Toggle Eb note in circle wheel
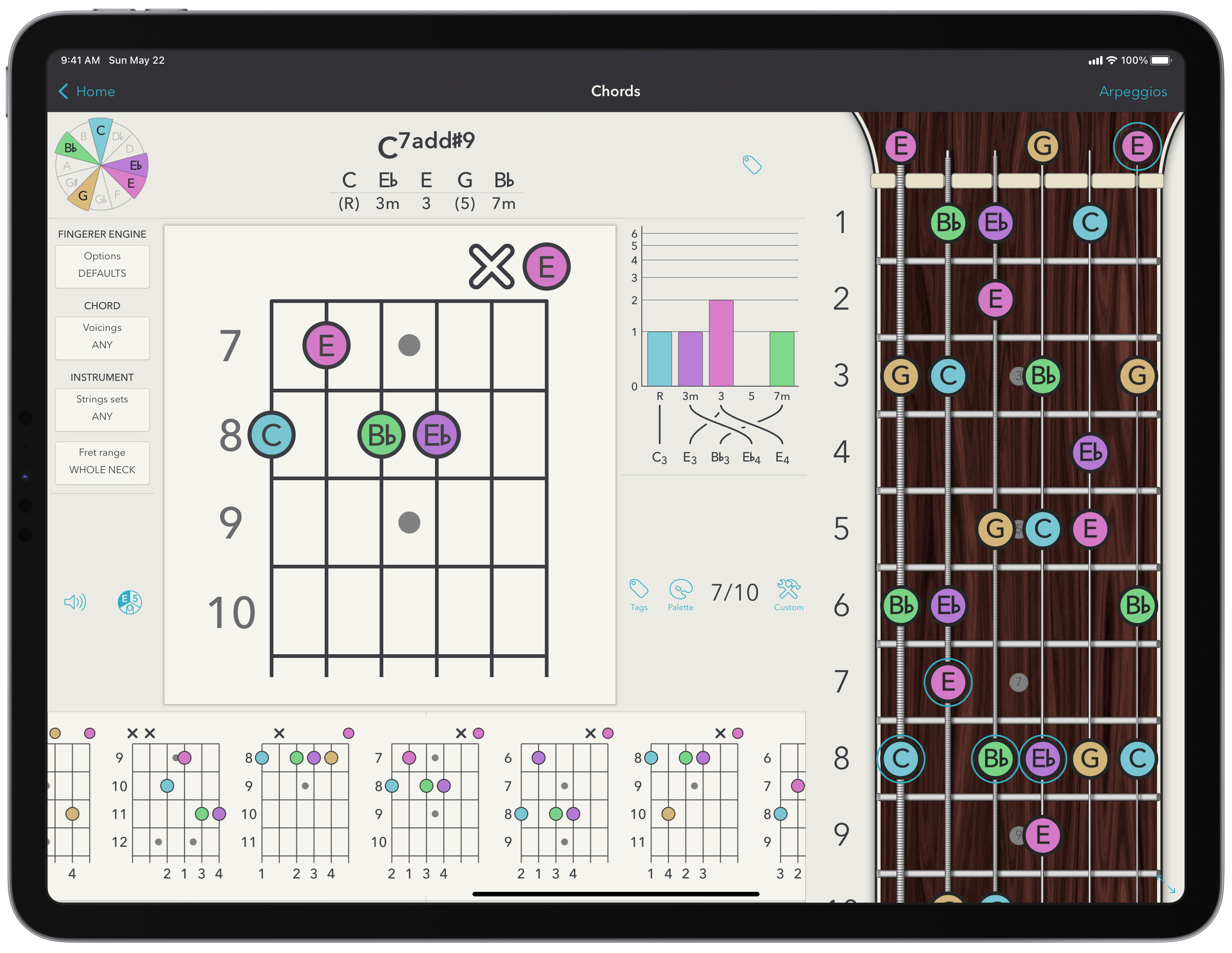This screenshot has height=953, width=1232. 135,165
